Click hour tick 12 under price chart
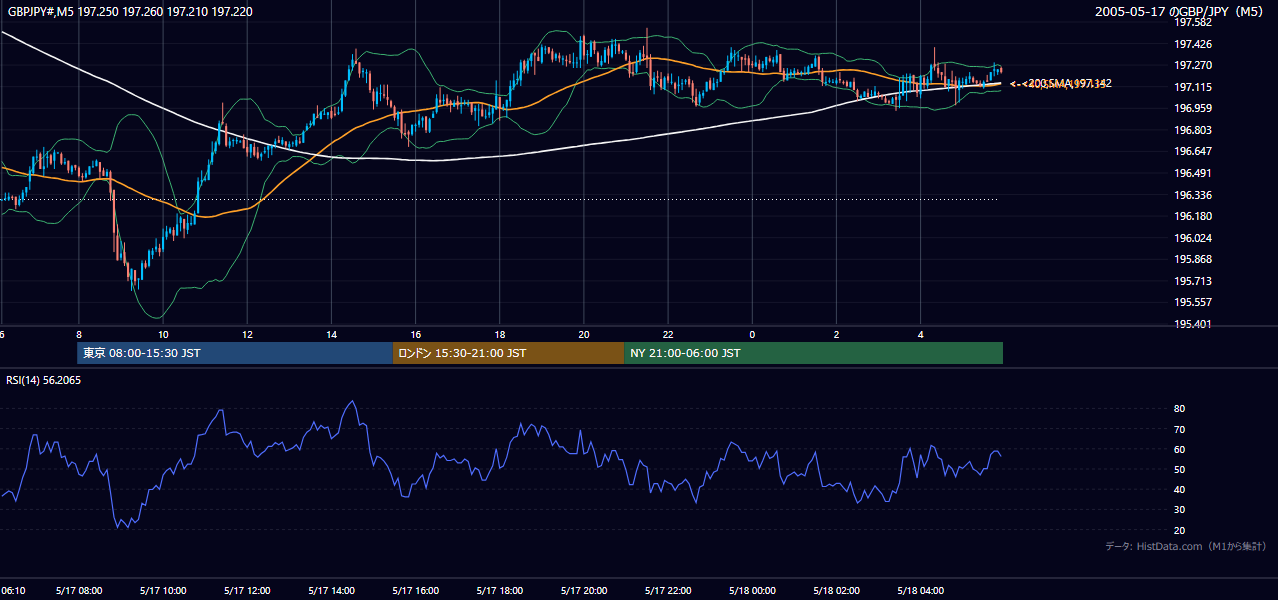This screenshot has height=600, width=1278. click(x=246, y=334)
